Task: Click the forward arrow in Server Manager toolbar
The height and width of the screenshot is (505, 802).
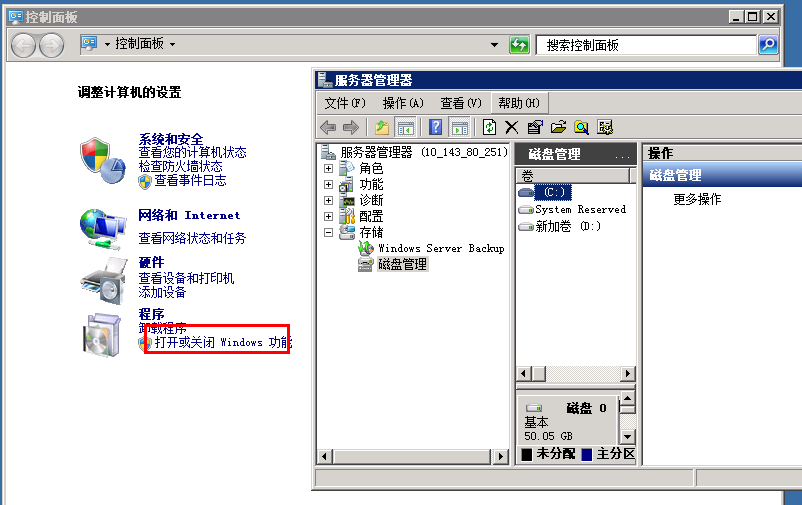Action: coord(351,127)
